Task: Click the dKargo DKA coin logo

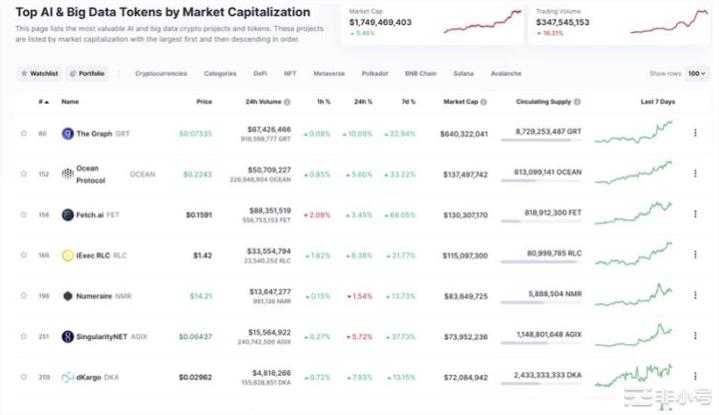Action: click(68, 378)
